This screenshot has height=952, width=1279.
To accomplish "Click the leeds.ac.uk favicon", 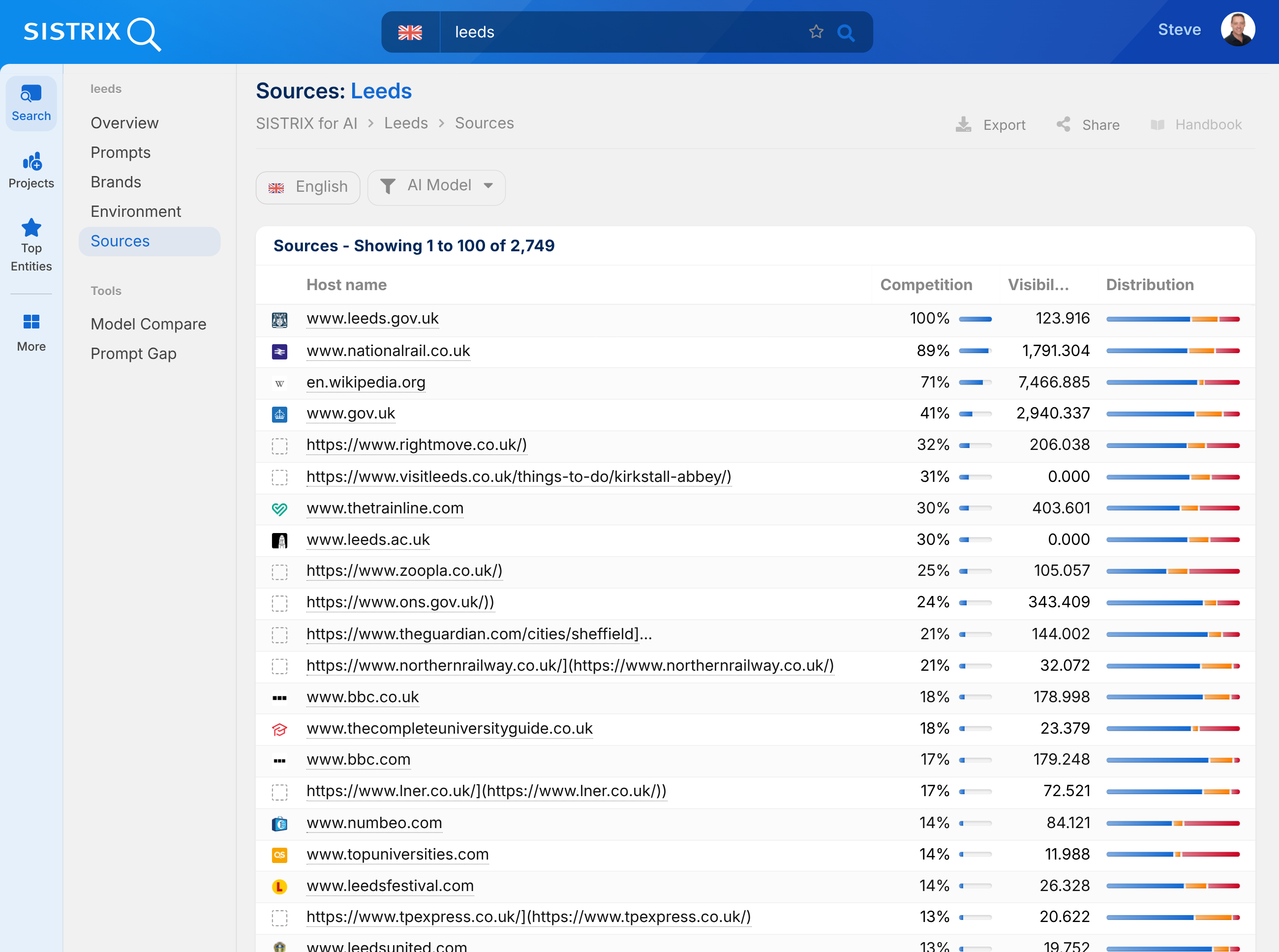I will pos(279,540).
